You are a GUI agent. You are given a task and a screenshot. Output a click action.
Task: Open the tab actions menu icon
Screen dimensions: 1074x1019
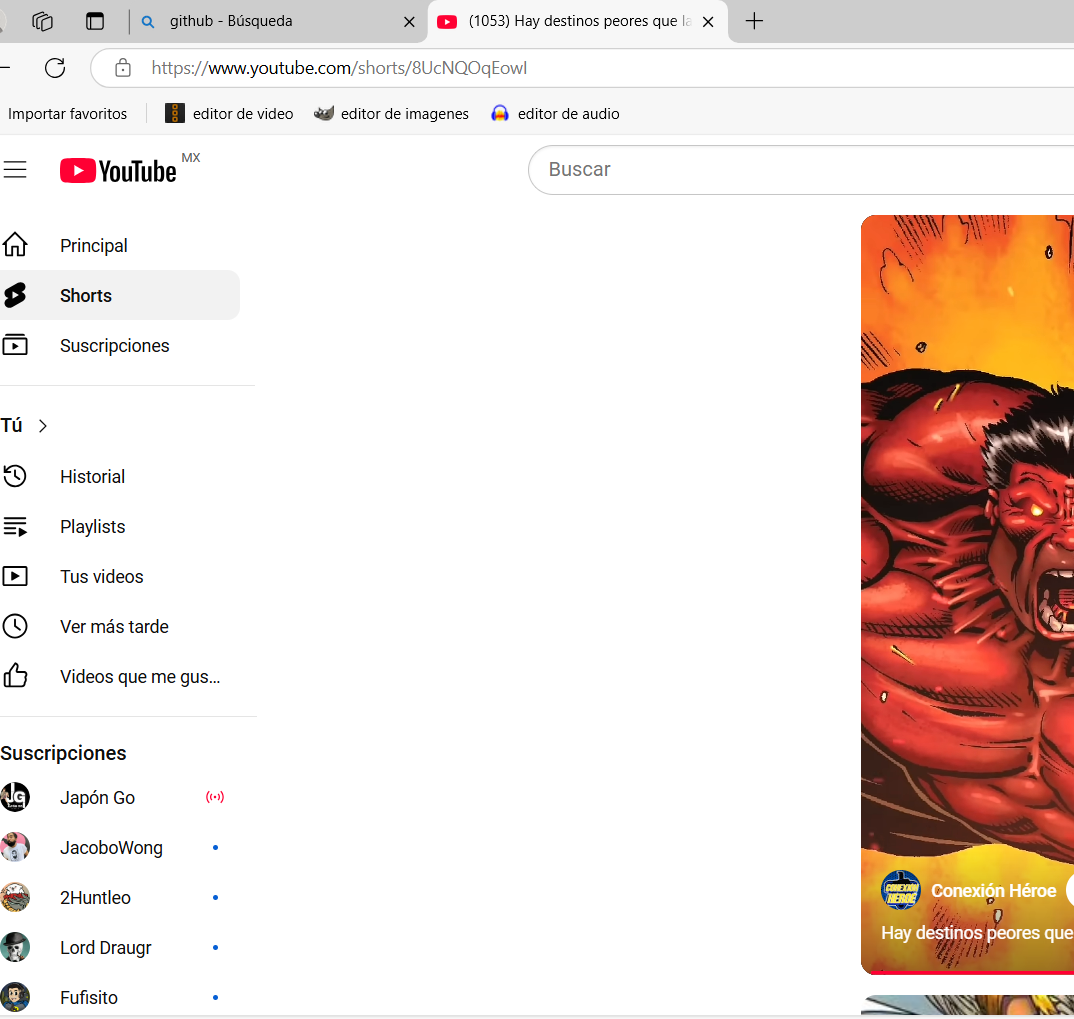pyautogui.click(x=95, y=21)
